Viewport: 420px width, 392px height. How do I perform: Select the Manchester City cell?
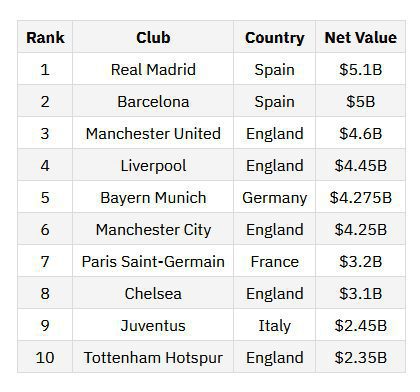pyautogui.click(x=153, y=229)
